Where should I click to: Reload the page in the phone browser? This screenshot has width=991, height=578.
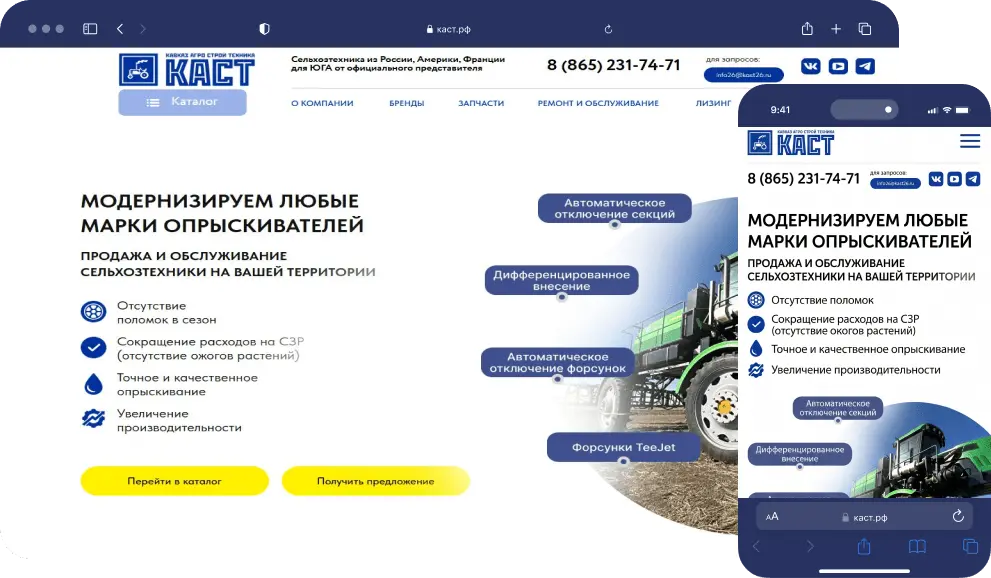coord(958,517)
